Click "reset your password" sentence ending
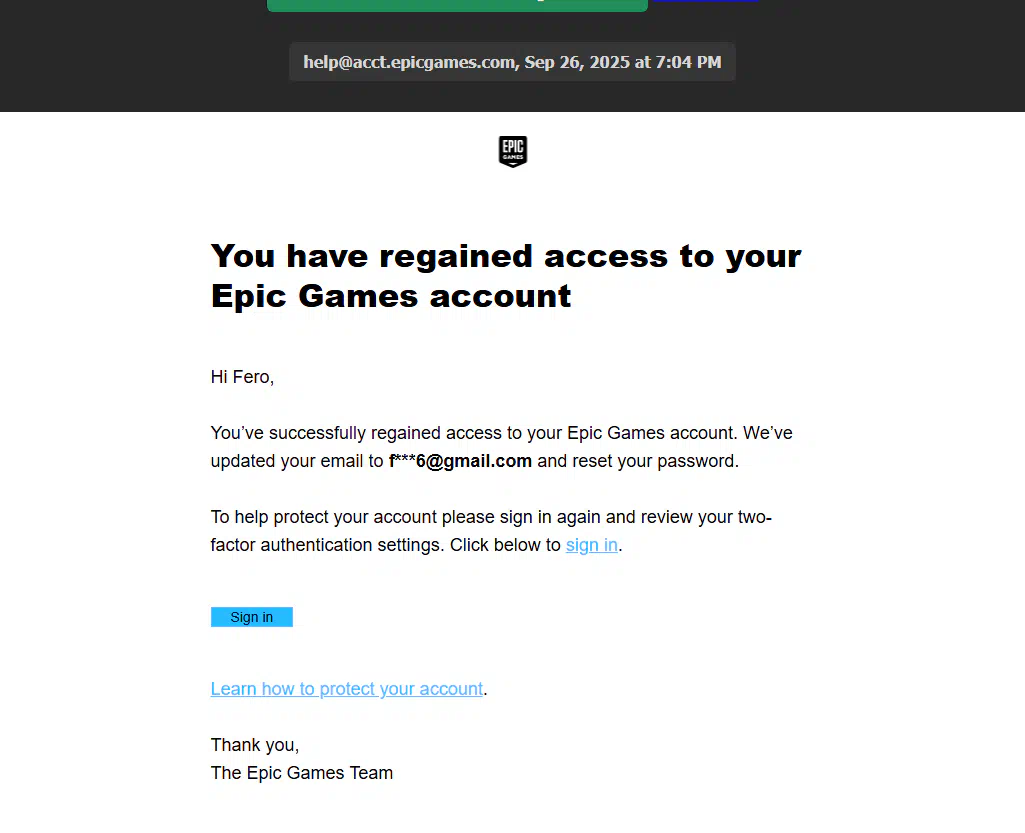Image resolution: width=1025 pixels, height=833 pixels. tap(656, 461)
